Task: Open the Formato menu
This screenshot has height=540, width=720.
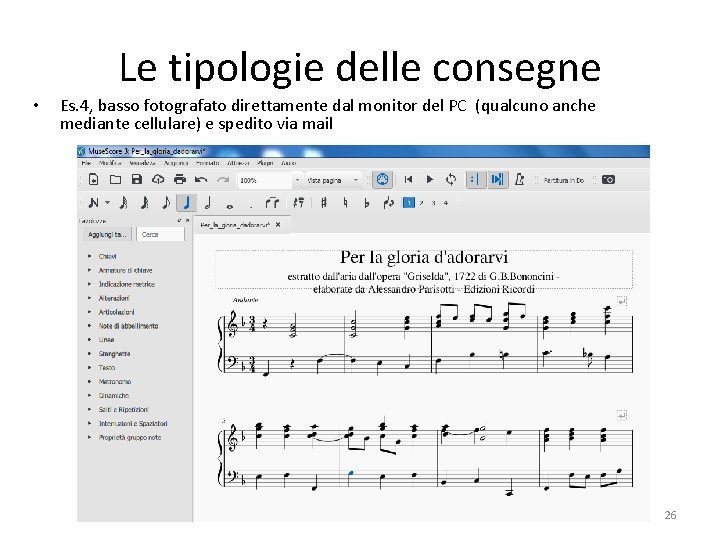Action: [x=208, y=163]
